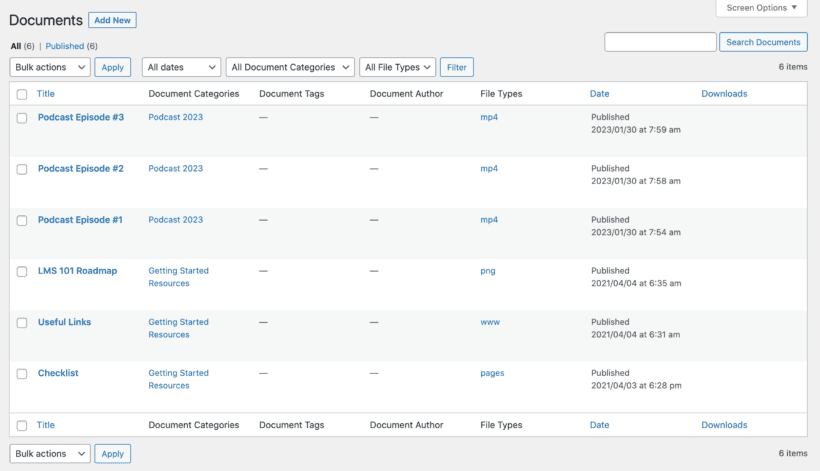The image size is (820, 471).
Task: Check the Podcast Episode #3 checkbox
Action: (x=22, y=118)
